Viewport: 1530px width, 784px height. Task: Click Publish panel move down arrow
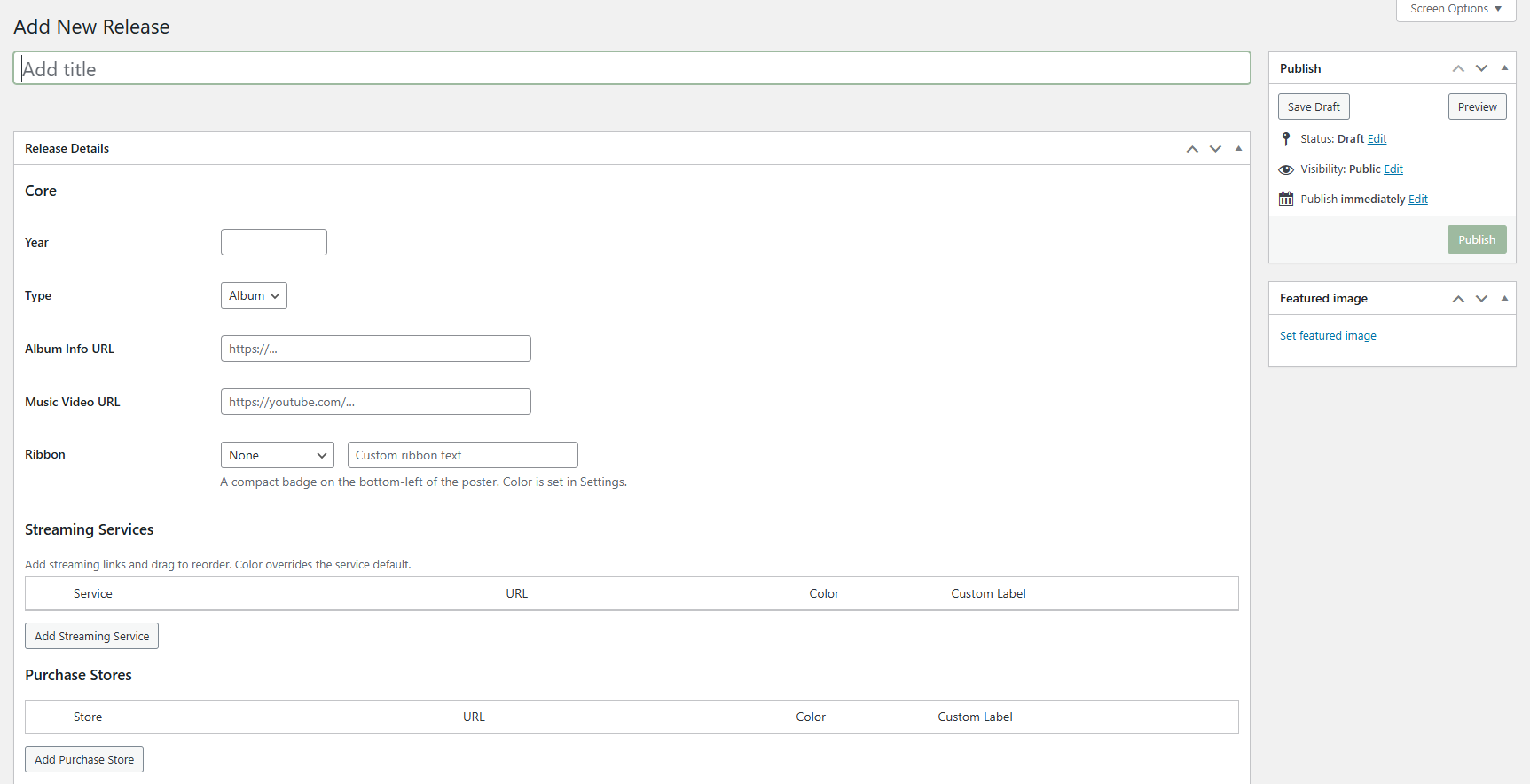(1481, 68)
